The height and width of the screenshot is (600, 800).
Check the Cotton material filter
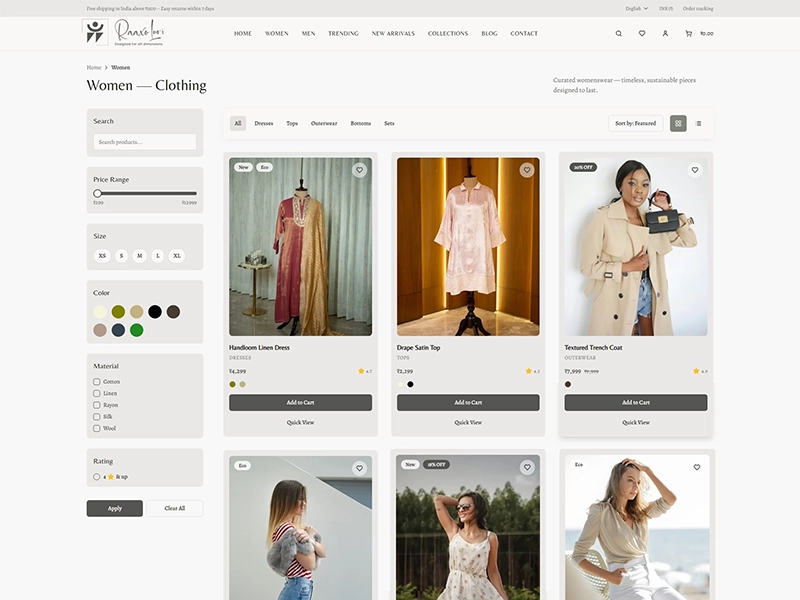tap(98, 381)
